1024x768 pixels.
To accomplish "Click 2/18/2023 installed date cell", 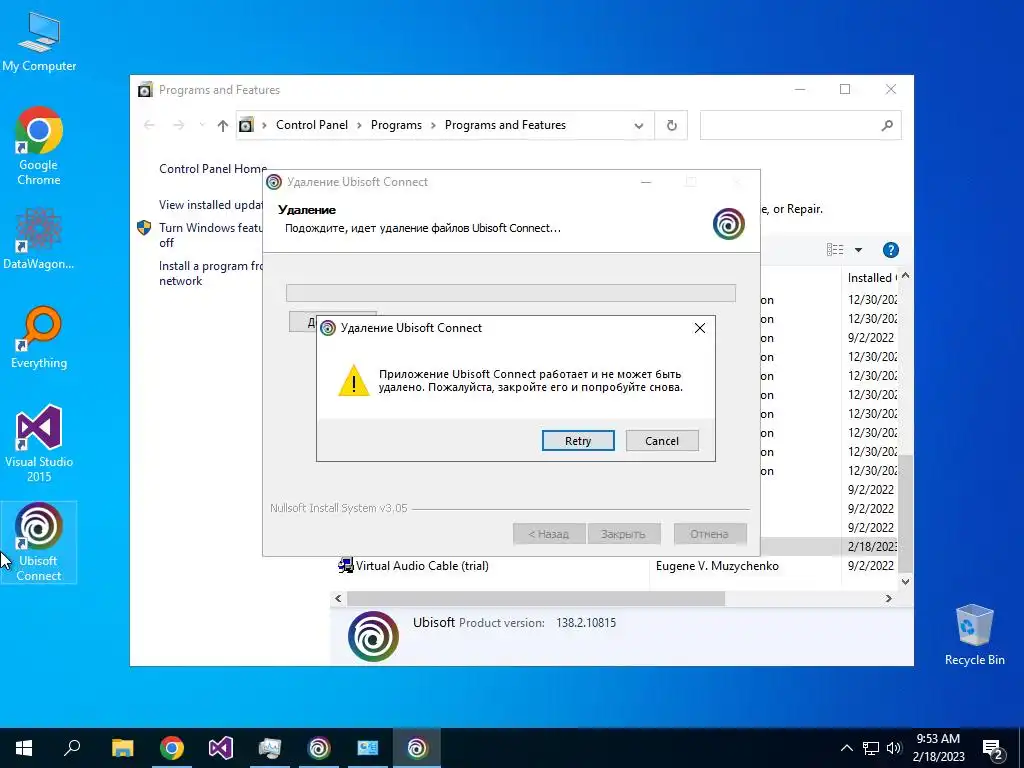I will coord(872,547).
